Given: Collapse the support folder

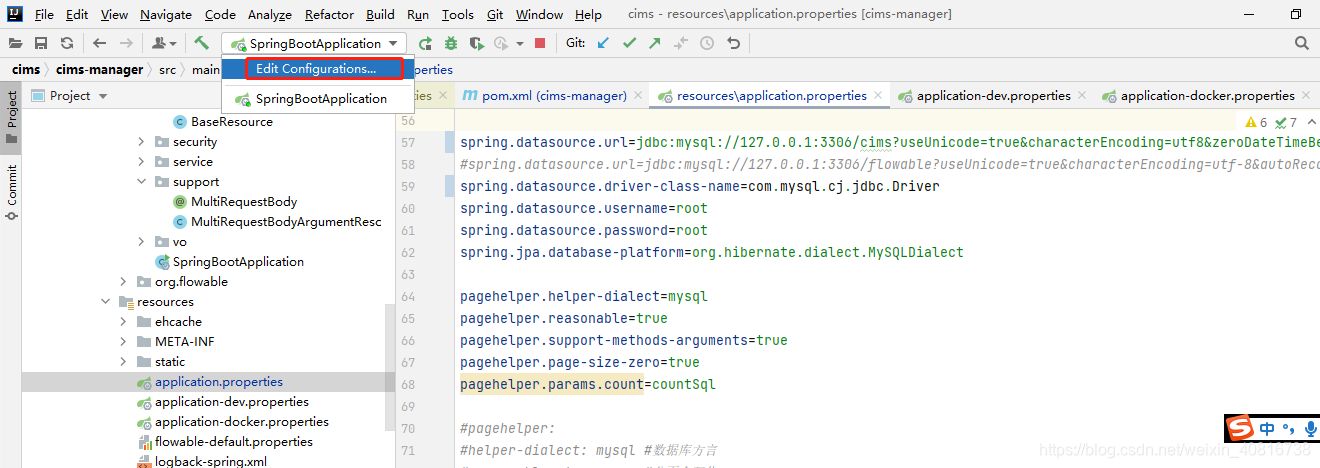Looking at the screenshot, I should 141,182.
